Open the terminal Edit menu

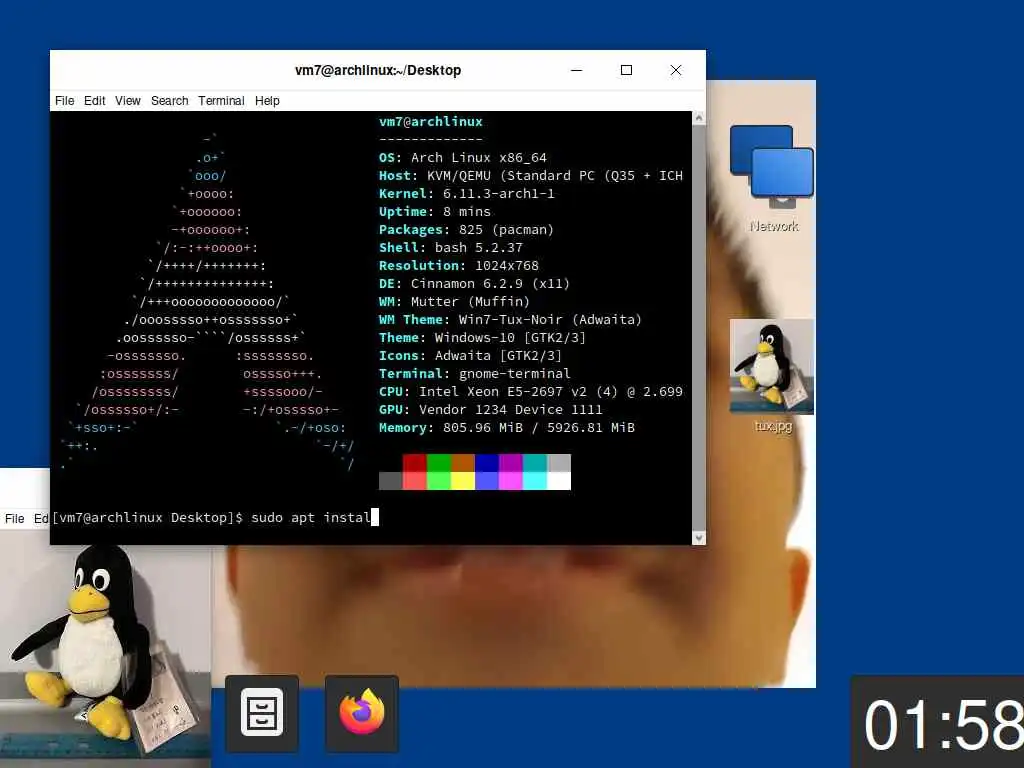tap(94, 101)
